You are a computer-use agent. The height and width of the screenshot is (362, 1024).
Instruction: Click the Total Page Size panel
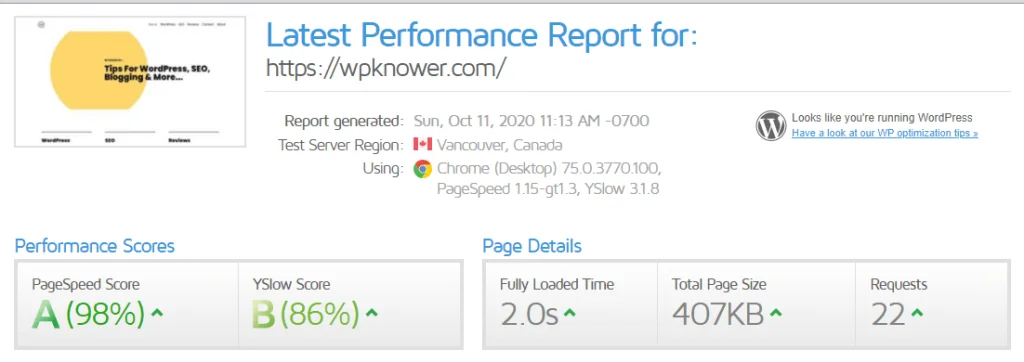pos(756,304)
